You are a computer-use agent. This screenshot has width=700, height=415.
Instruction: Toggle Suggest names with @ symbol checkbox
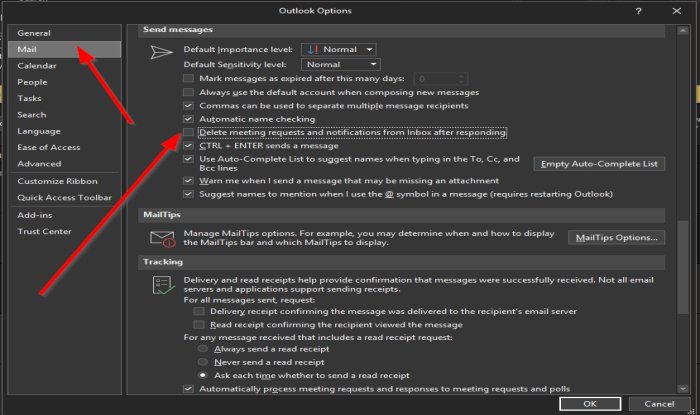coord(188,194)
